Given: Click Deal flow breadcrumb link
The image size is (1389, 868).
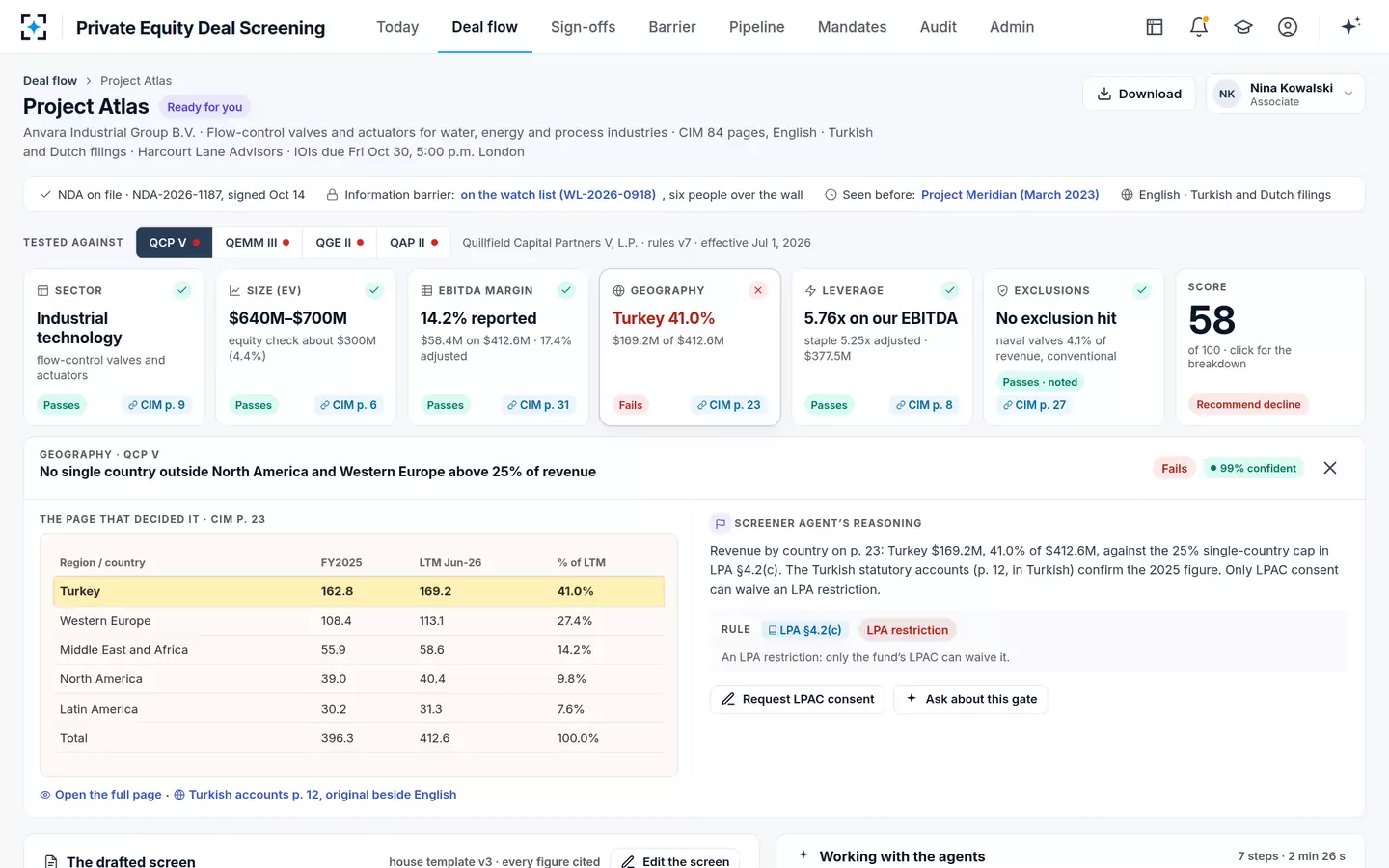Looking at the screenshot, I should click(x=50, y=81).
